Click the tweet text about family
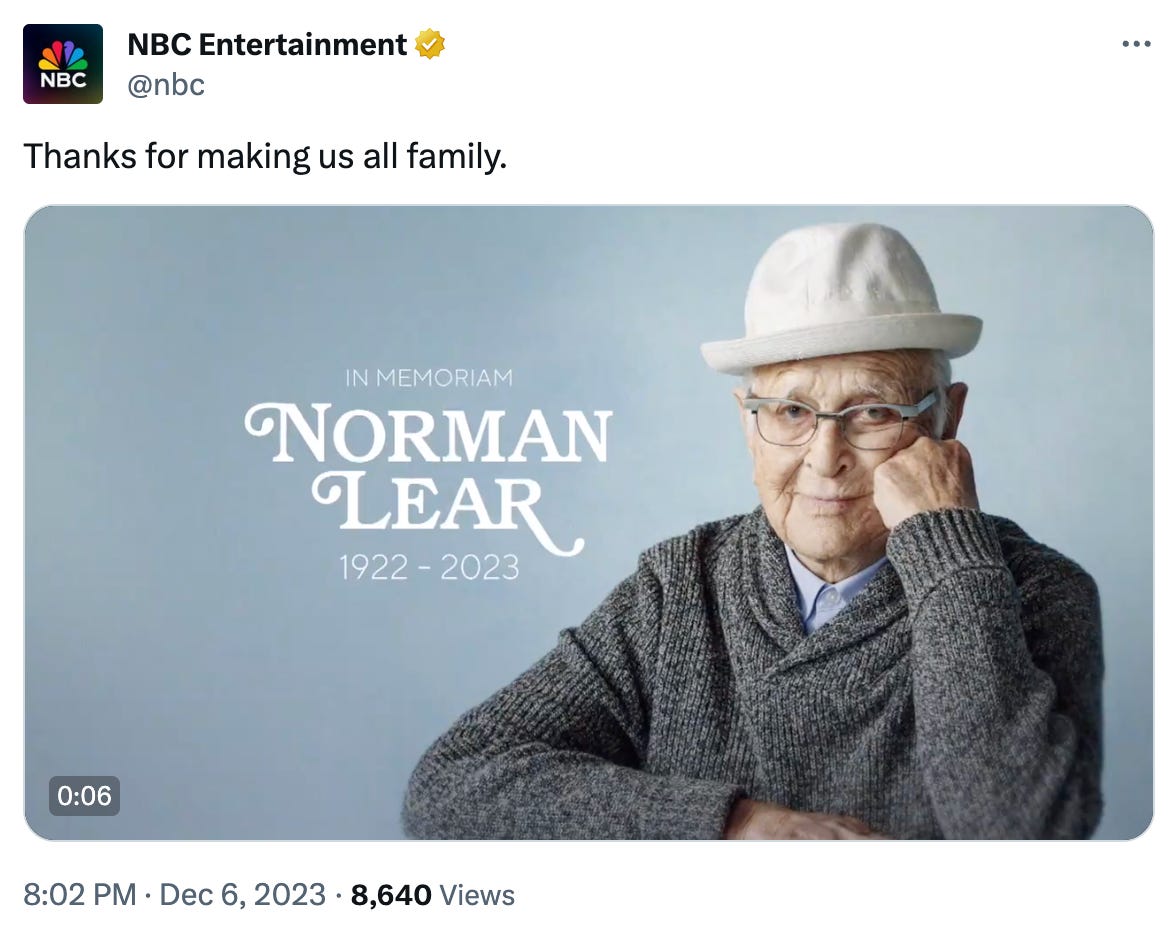 [x=265, y=156]
